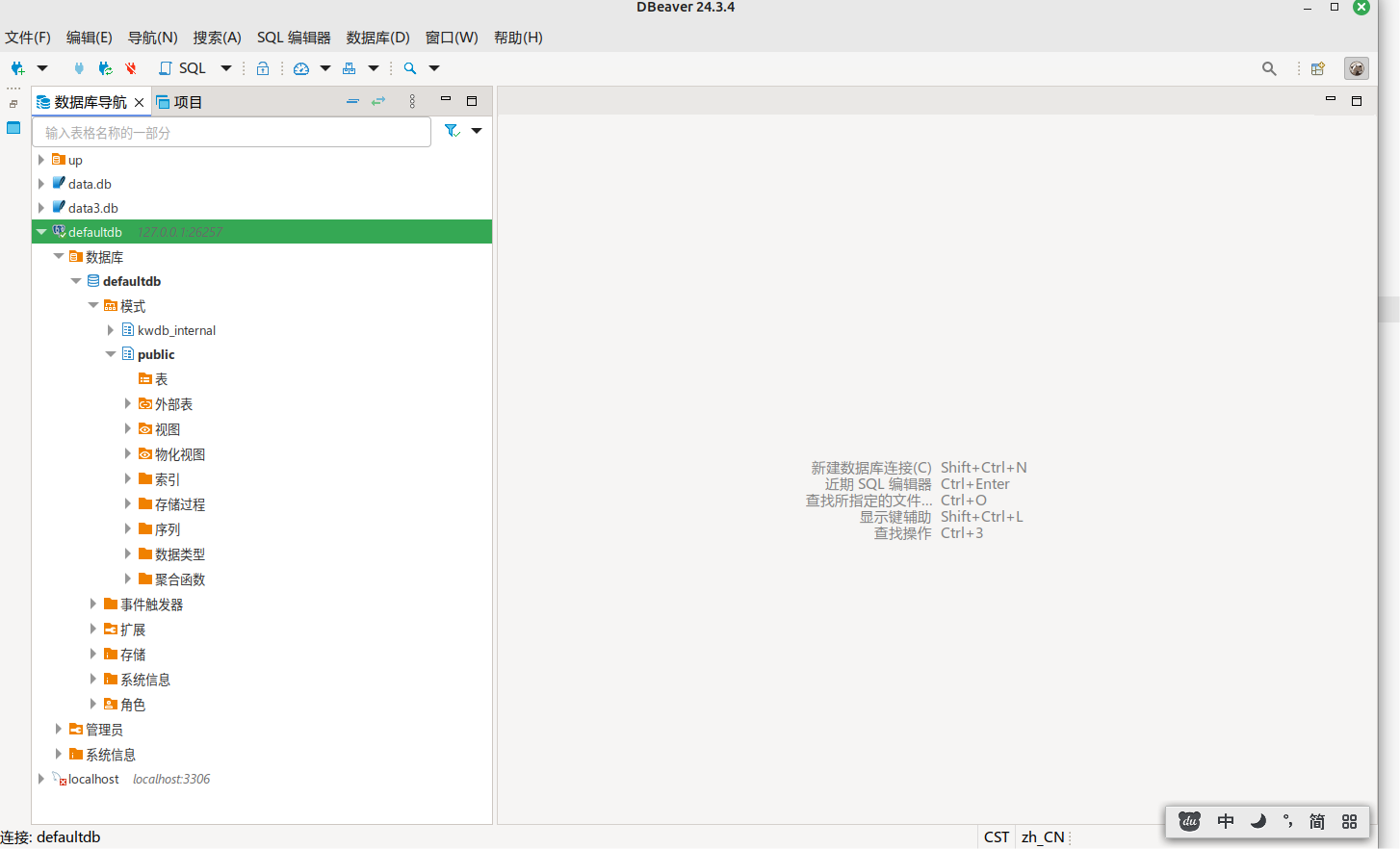This screenshot has height=849, width=1400.
Task: Open the 导航(N) menu
Action: coord(153,38)
